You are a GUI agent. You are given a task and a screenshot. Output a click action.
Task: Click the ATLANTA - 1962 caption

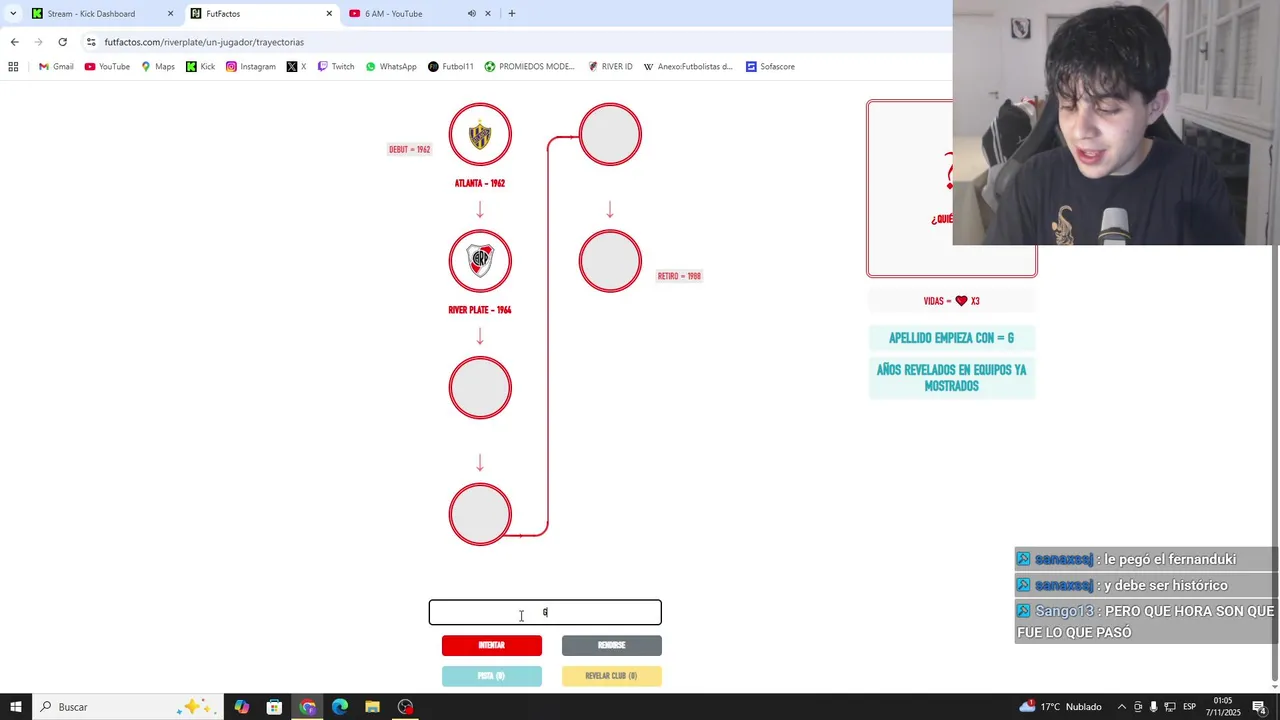(480, 183)
